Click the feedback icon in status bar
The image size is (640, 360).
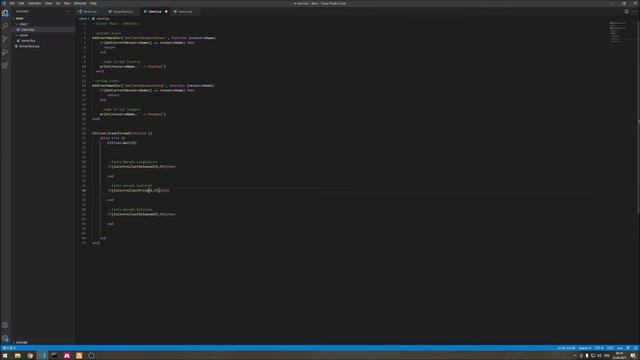pos(628,348)
